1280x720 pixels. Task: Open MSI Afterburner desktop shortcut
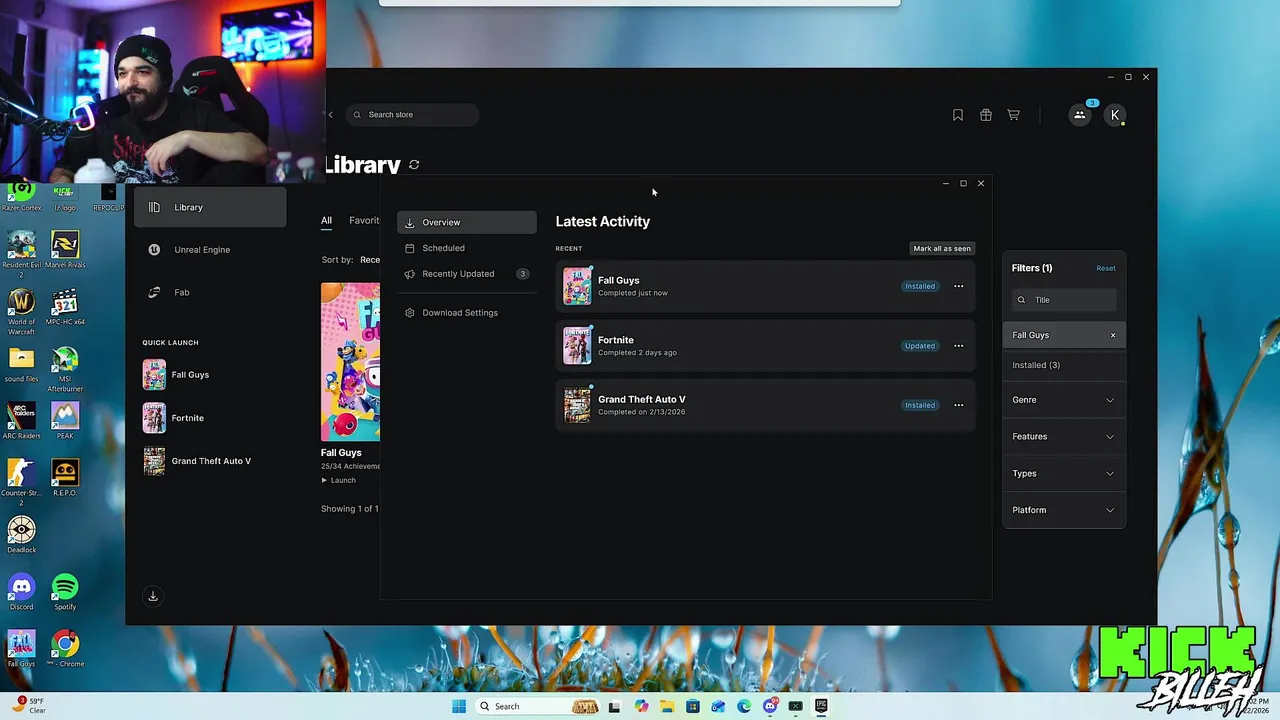(x=65, y=369)
